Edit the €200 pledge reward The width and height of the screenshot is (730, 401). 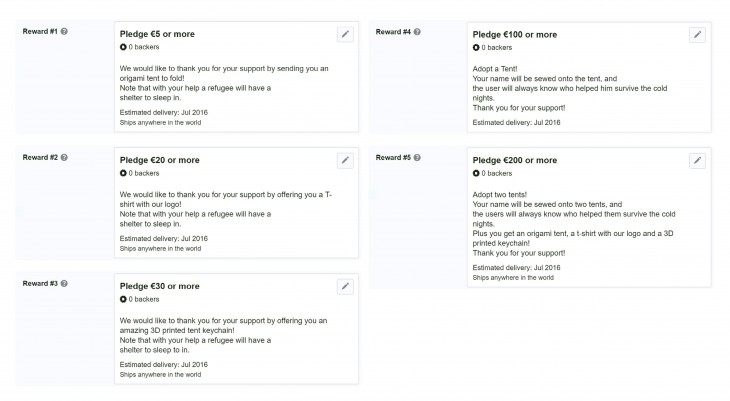[x=697, y=160]
